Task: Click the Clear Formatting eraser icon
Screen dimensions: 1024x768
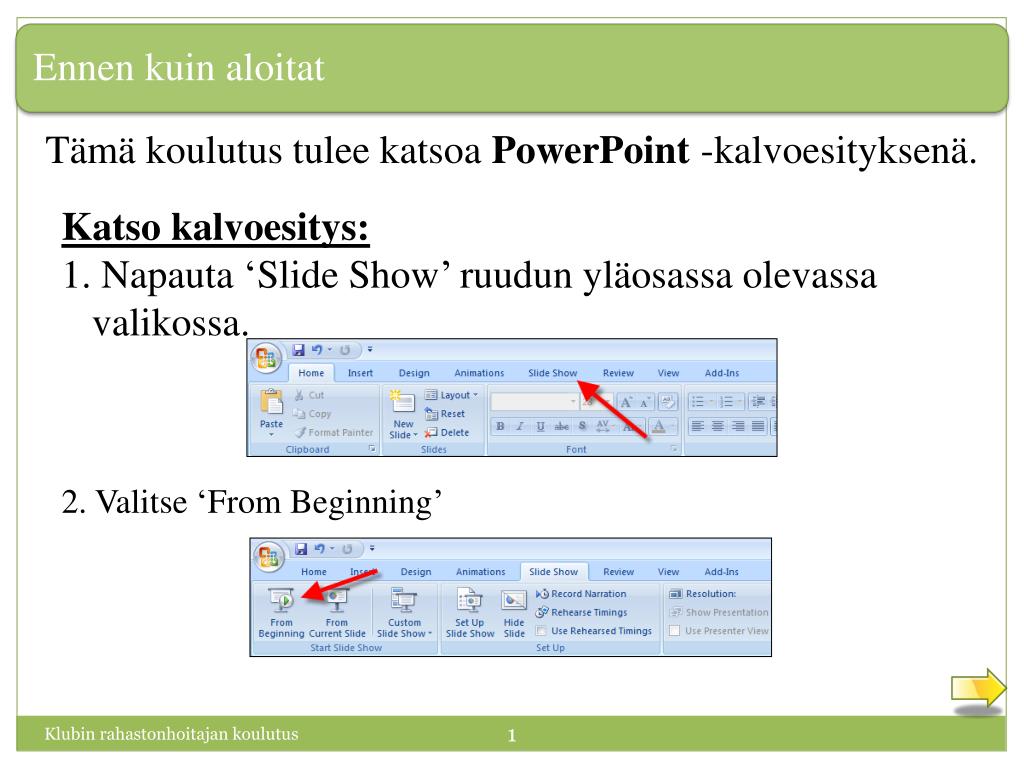Action: 667,402
